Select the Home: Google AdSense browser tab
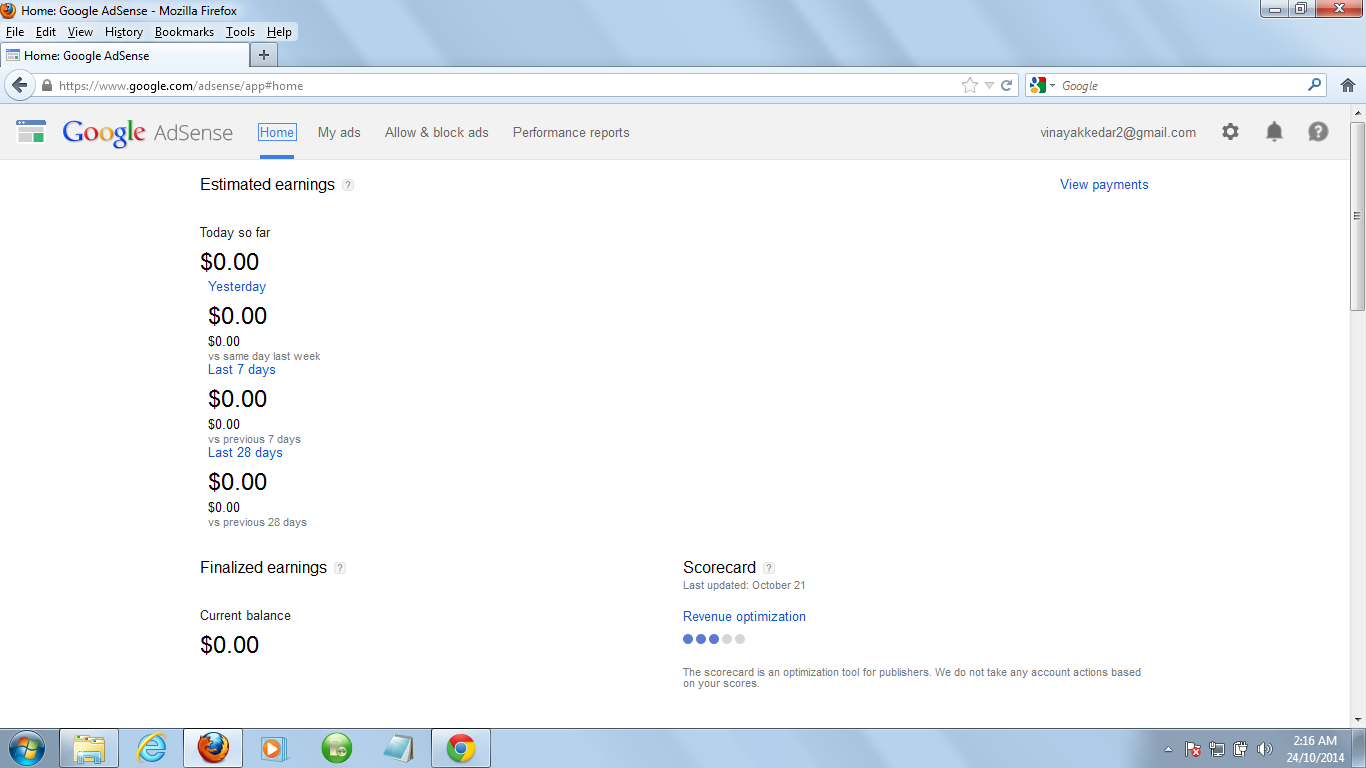The image size is (1366, 768). 124,55
